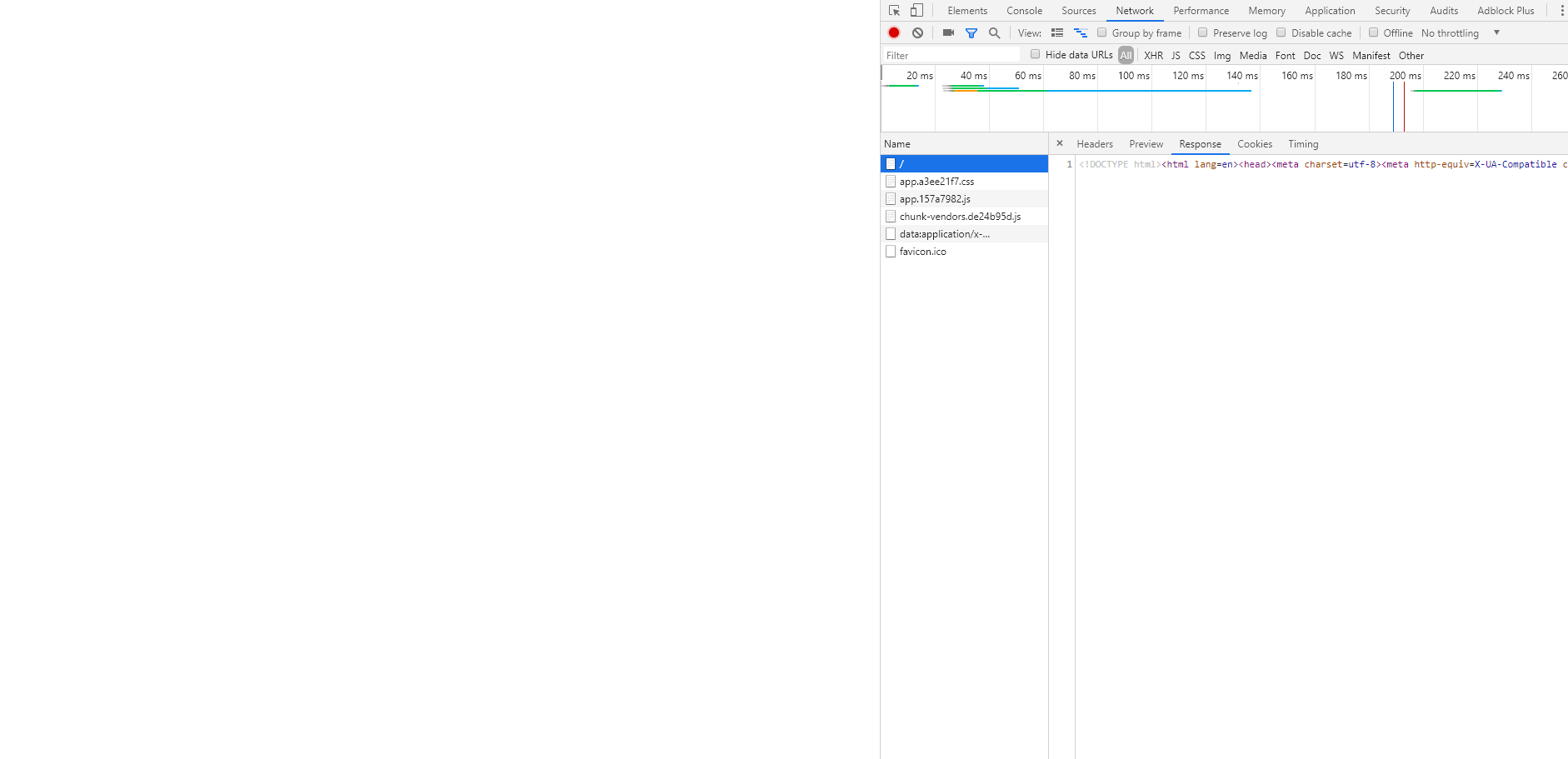Click the inspect element picker icon
This screenshot has height=759, width=1568.
(894, 11)
